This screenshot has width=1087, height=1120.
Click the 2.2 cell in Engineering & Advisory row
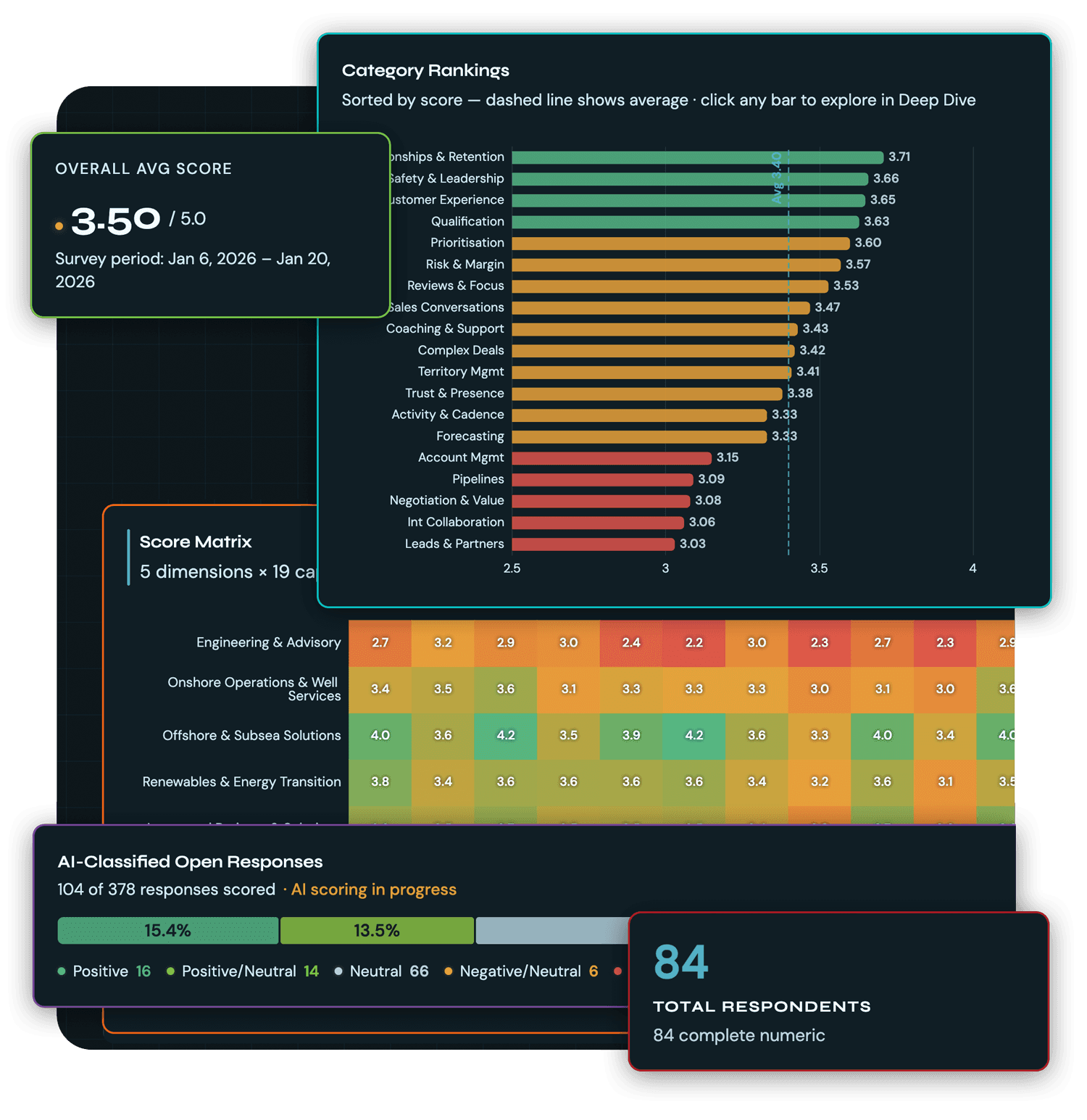pyautogui.click(x=694, y=643)
